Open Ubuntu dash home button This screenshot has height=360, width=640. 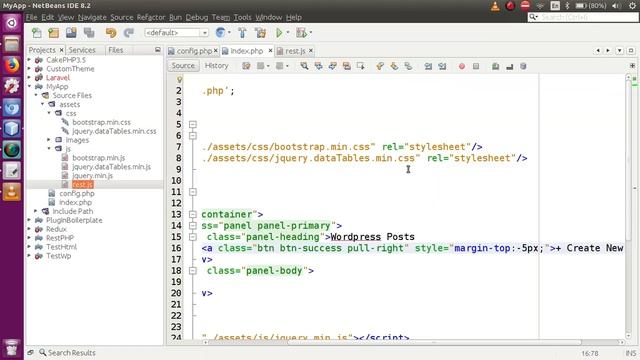point(11,23)
